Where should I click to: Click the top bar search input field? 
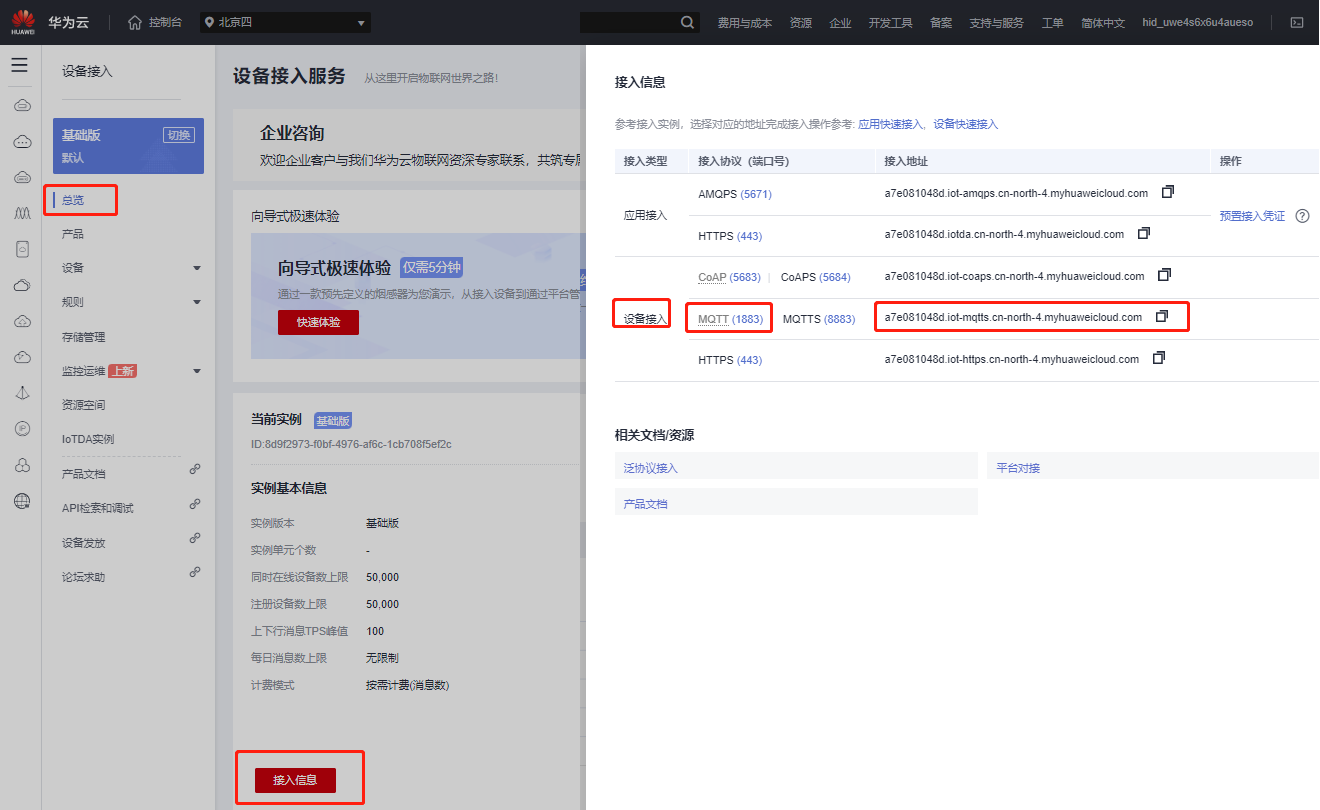(x=628, y=22)
